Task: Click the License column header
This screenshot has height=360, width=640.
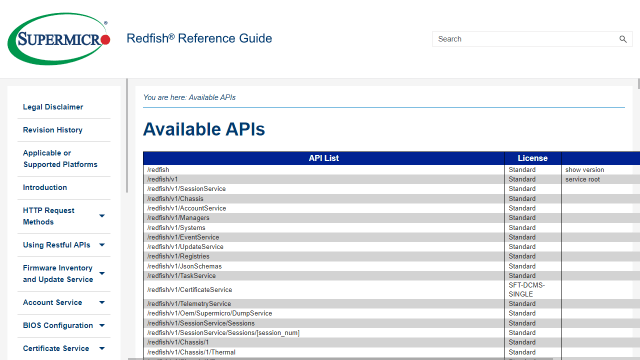Action: pos(533,158)
